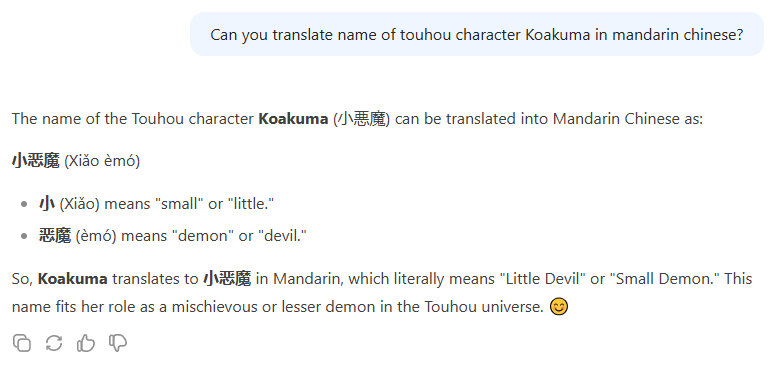Screen dimensions: 779x375
Task: Copy the assistant's response
Action: pos(22,343)
